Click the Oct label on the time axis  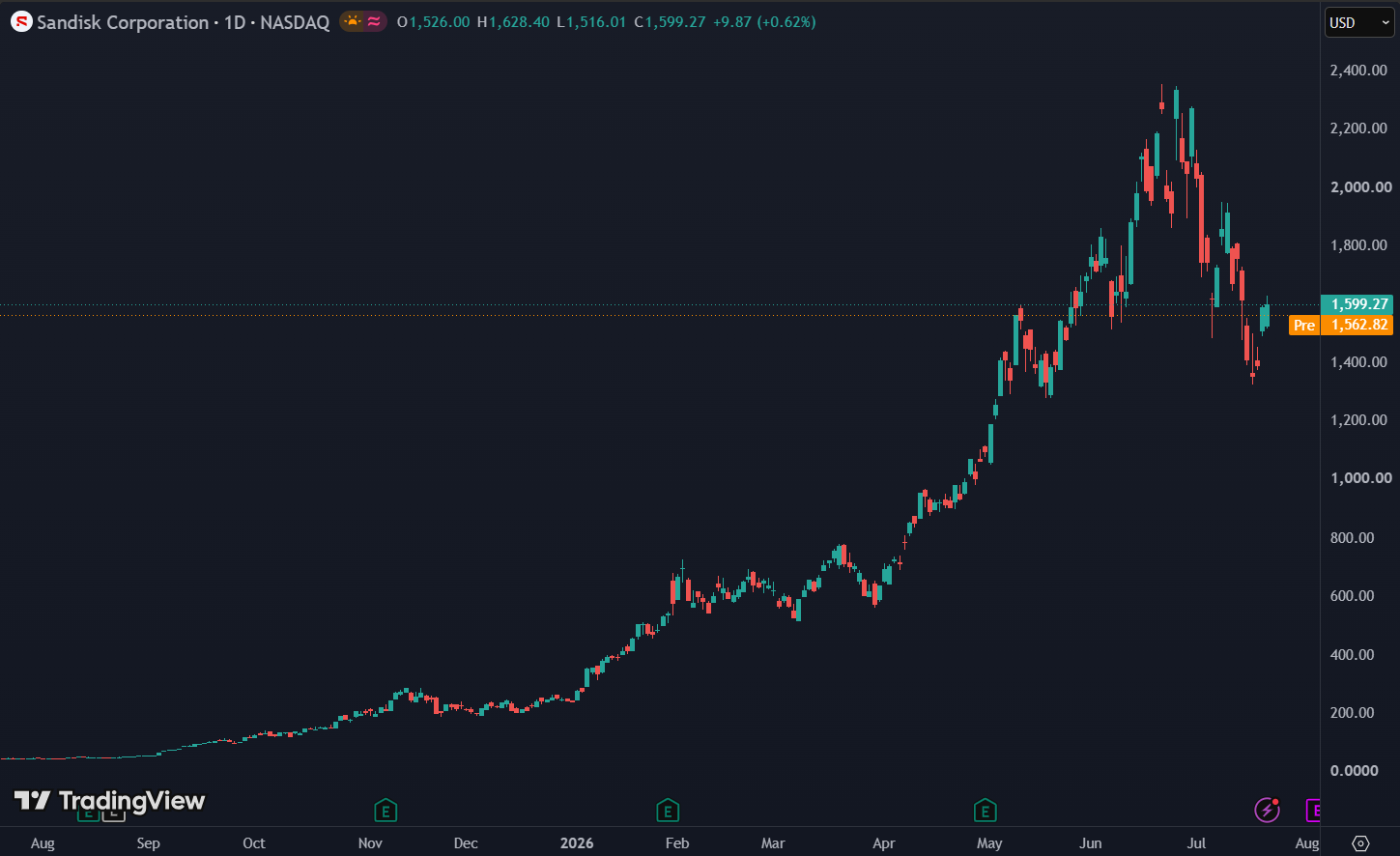[254, 843]
